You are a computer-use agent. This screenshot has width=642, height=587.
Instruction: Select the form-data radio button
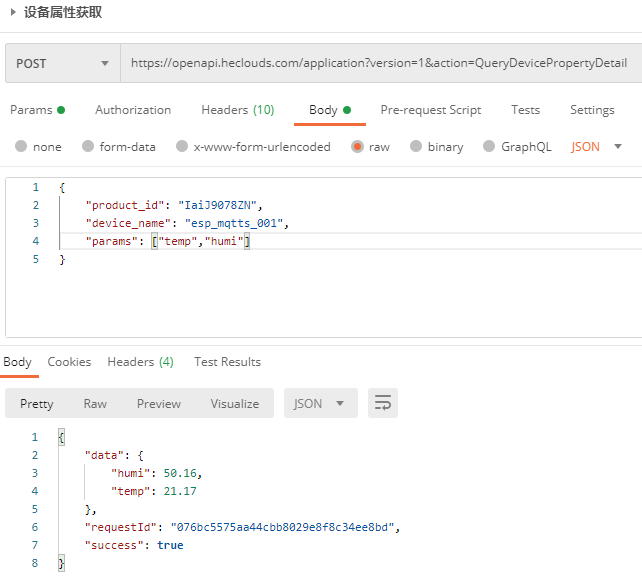(x=88, y=147)
